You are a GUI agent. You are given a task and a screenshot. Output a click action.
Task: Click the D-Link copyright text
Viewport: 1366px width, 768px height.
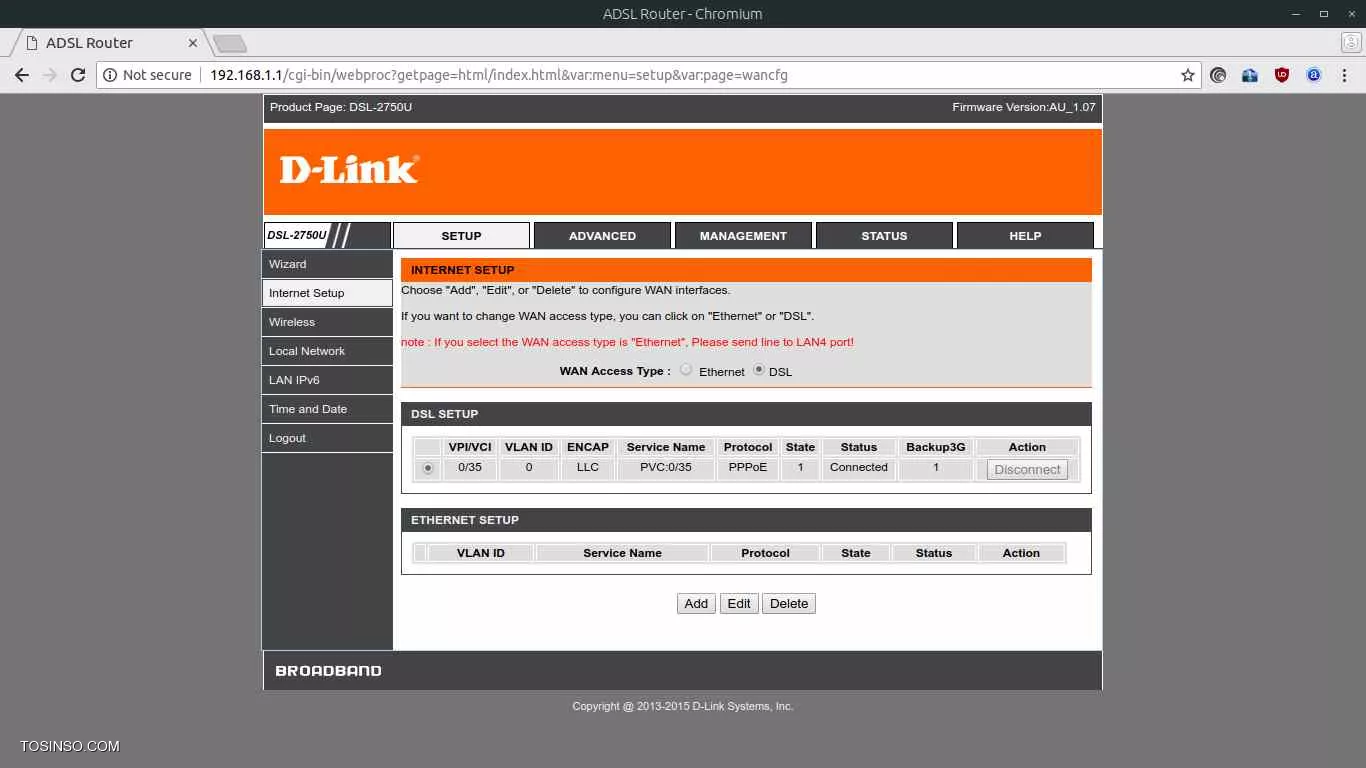683,706
